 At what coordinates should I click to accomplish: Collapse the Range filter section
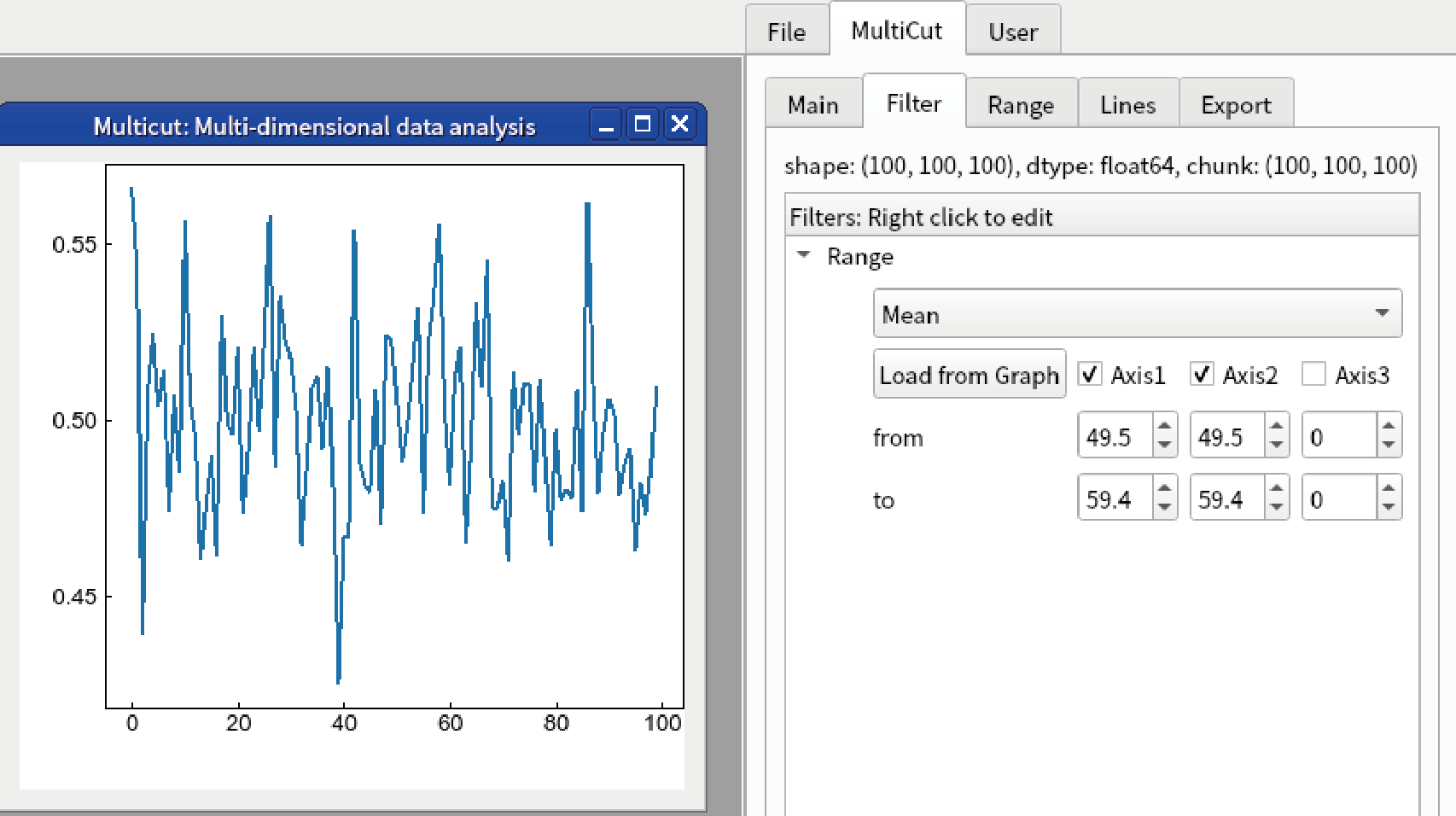(x=803, y=255)
